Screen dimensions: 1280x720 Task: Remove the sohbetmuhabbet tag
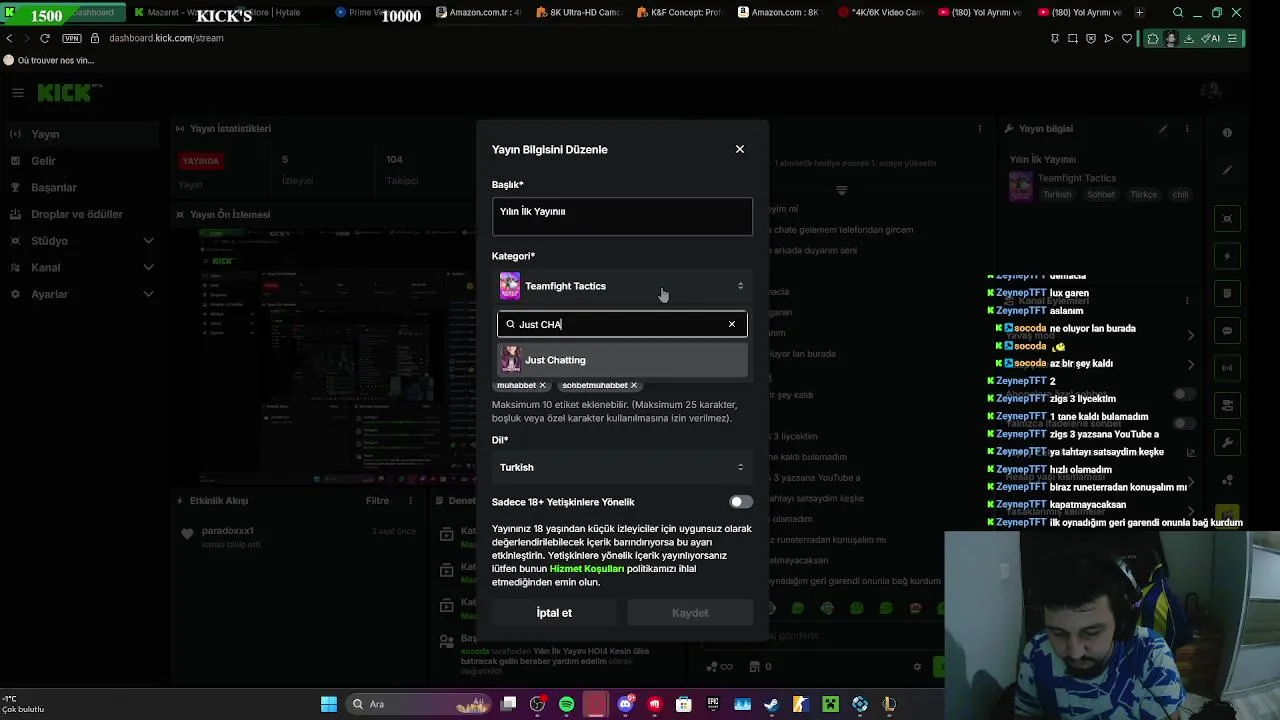click(634, 385)
